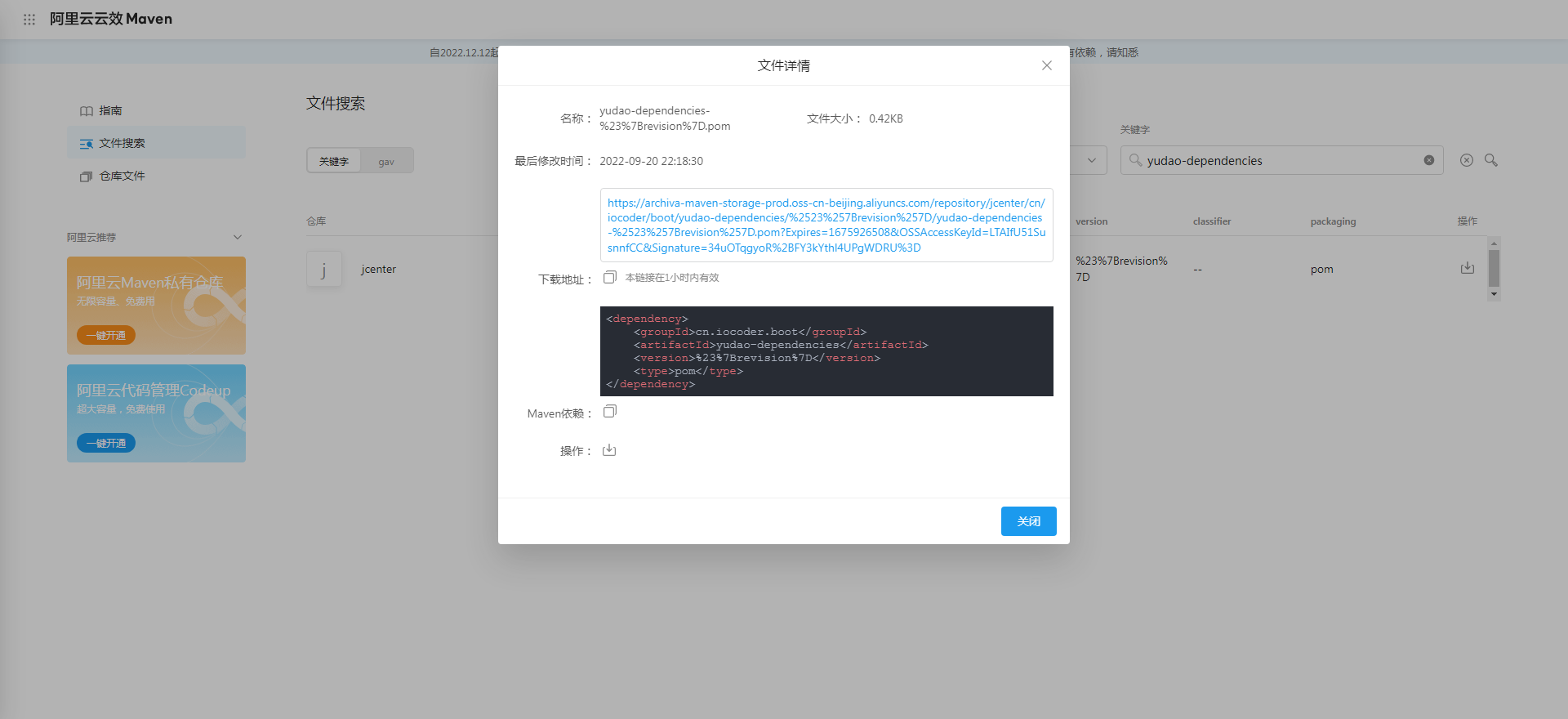The image size is (1568, 719).
Task: Click the version cell %23%7Brevision%7D
Action: (x=1121, y=269)
